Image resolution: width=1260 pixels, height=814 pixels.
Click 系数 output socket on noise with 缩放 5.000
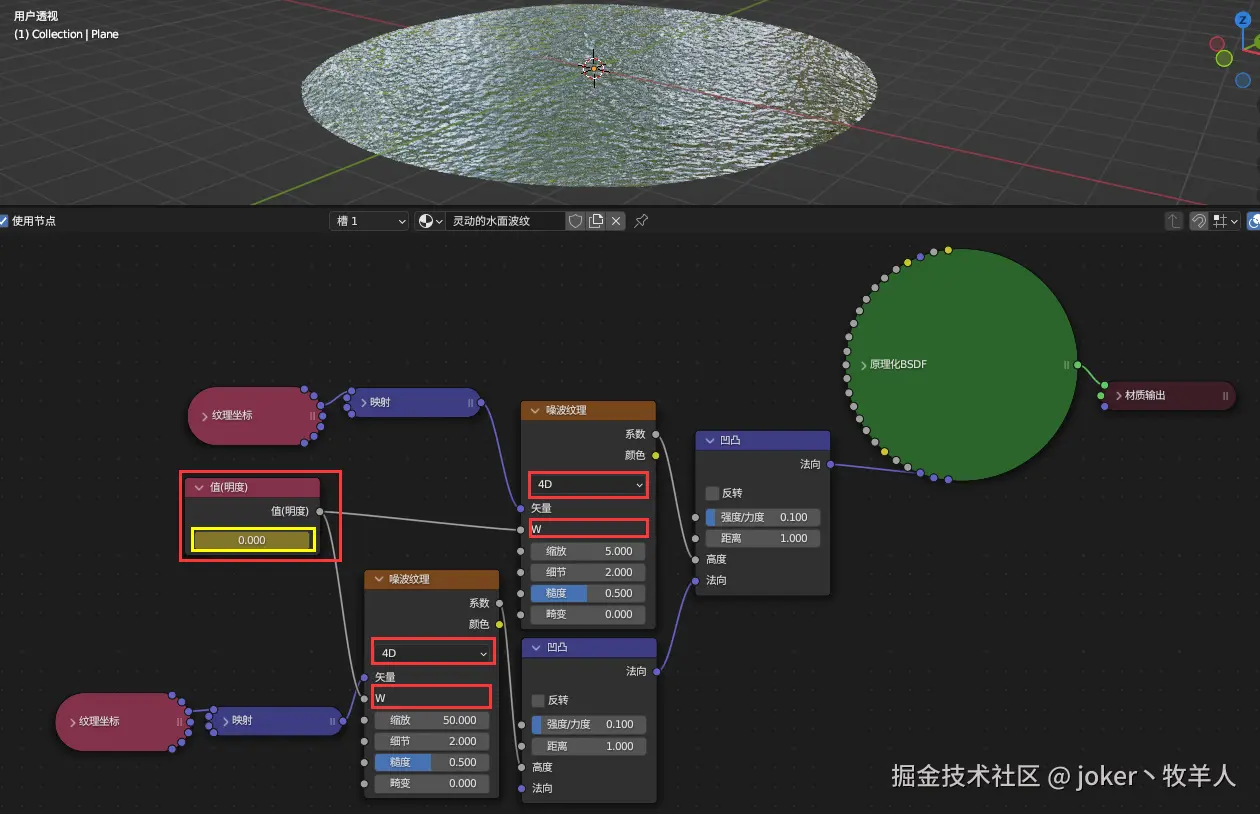(656, 434)
